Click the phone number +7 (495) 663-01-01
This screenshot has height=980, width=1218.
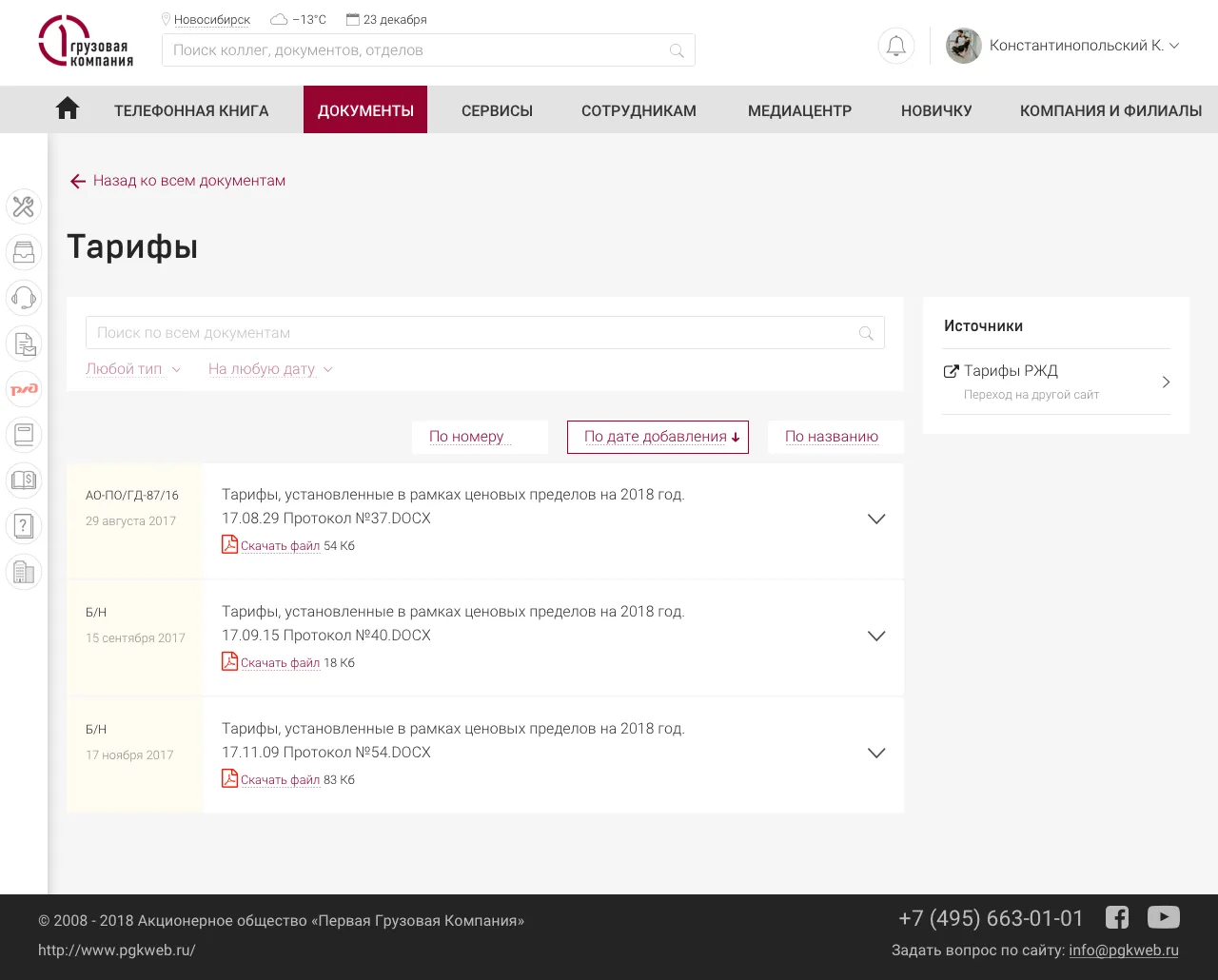(x=991, y=918)
